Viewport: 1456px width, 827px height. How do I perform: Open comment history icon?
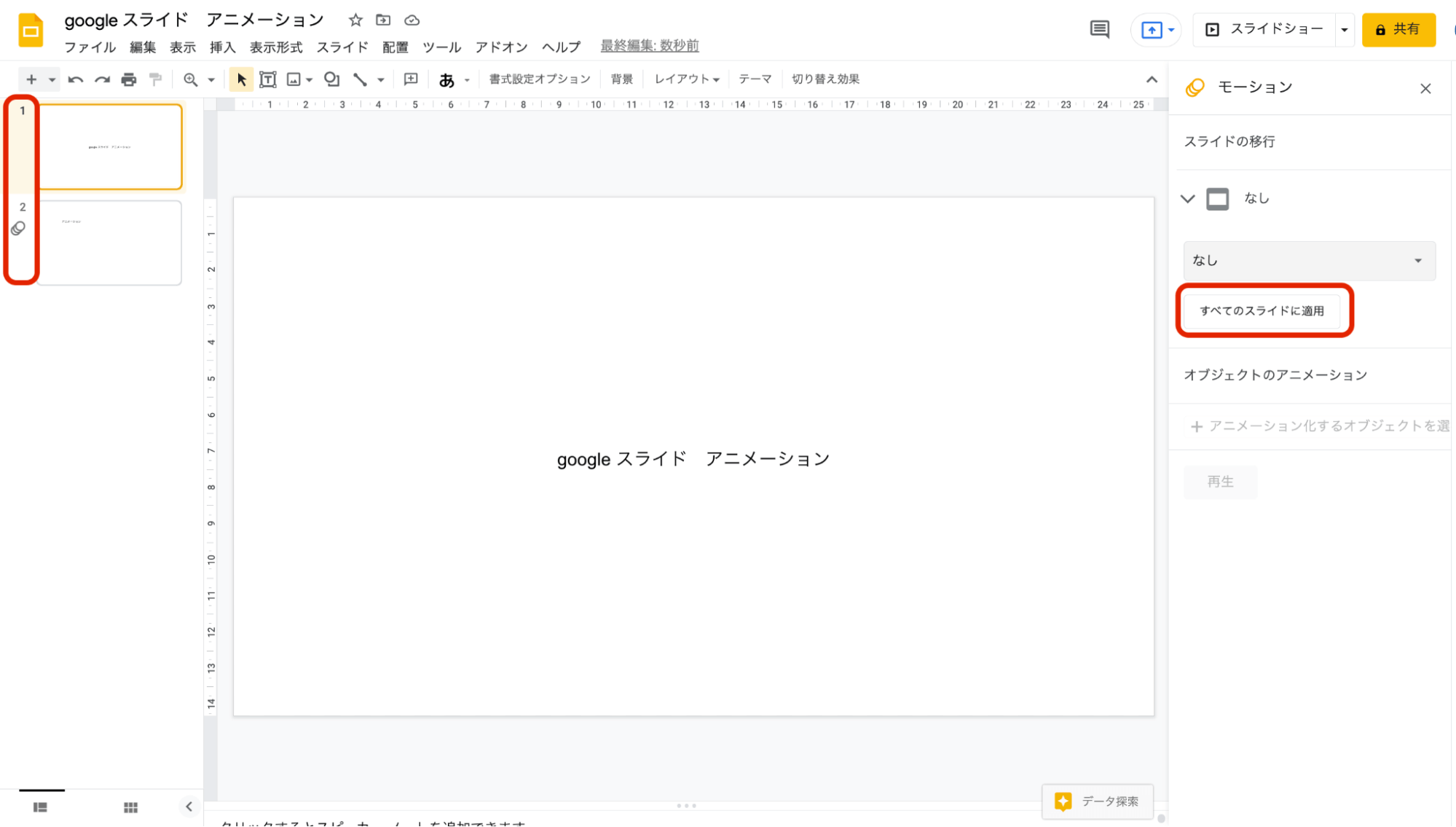1099,29
